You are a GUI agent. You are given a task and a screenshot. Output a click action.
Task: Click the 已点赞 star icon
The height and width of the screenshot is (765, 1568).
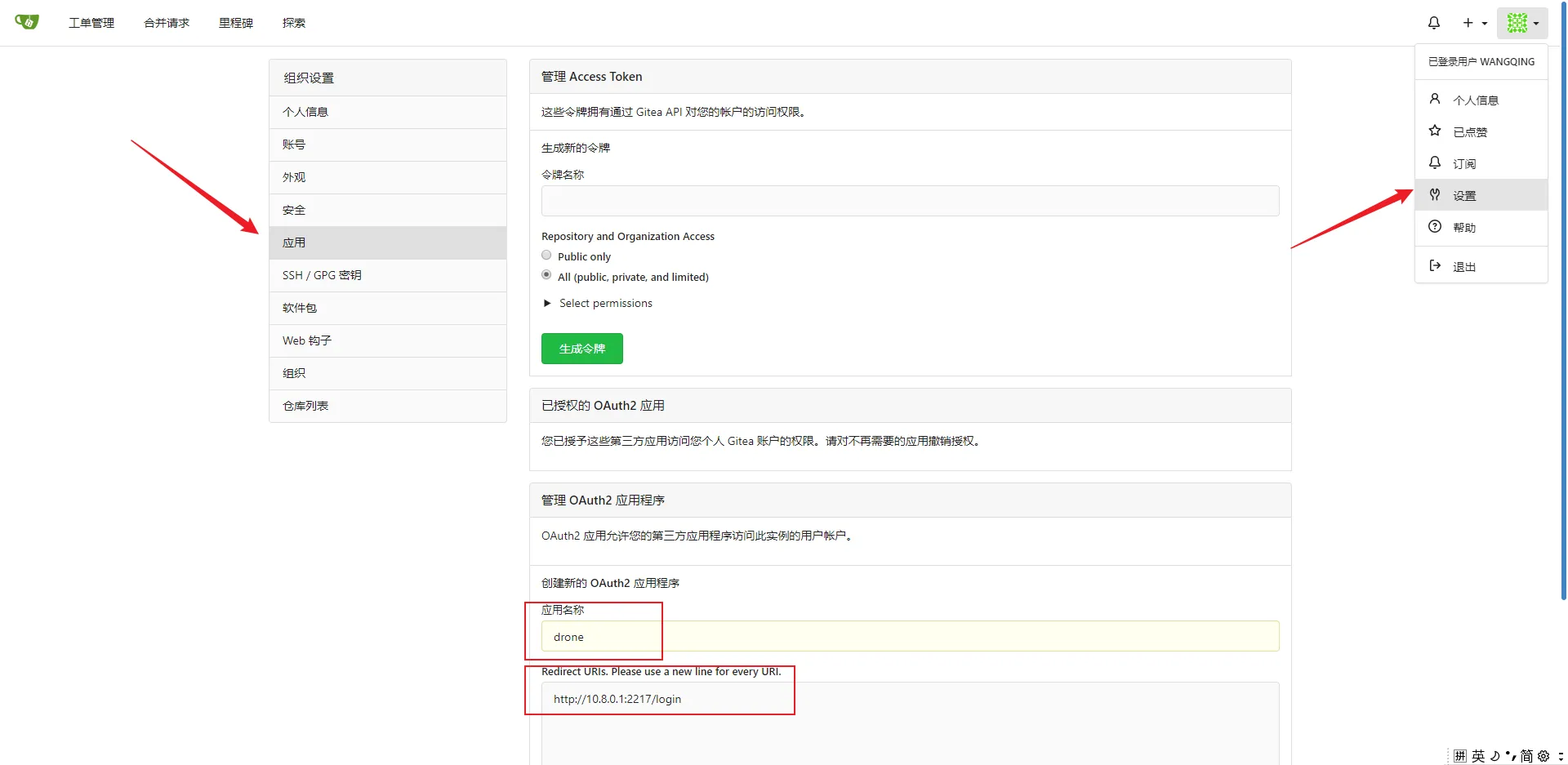[x=1435, y=131]
